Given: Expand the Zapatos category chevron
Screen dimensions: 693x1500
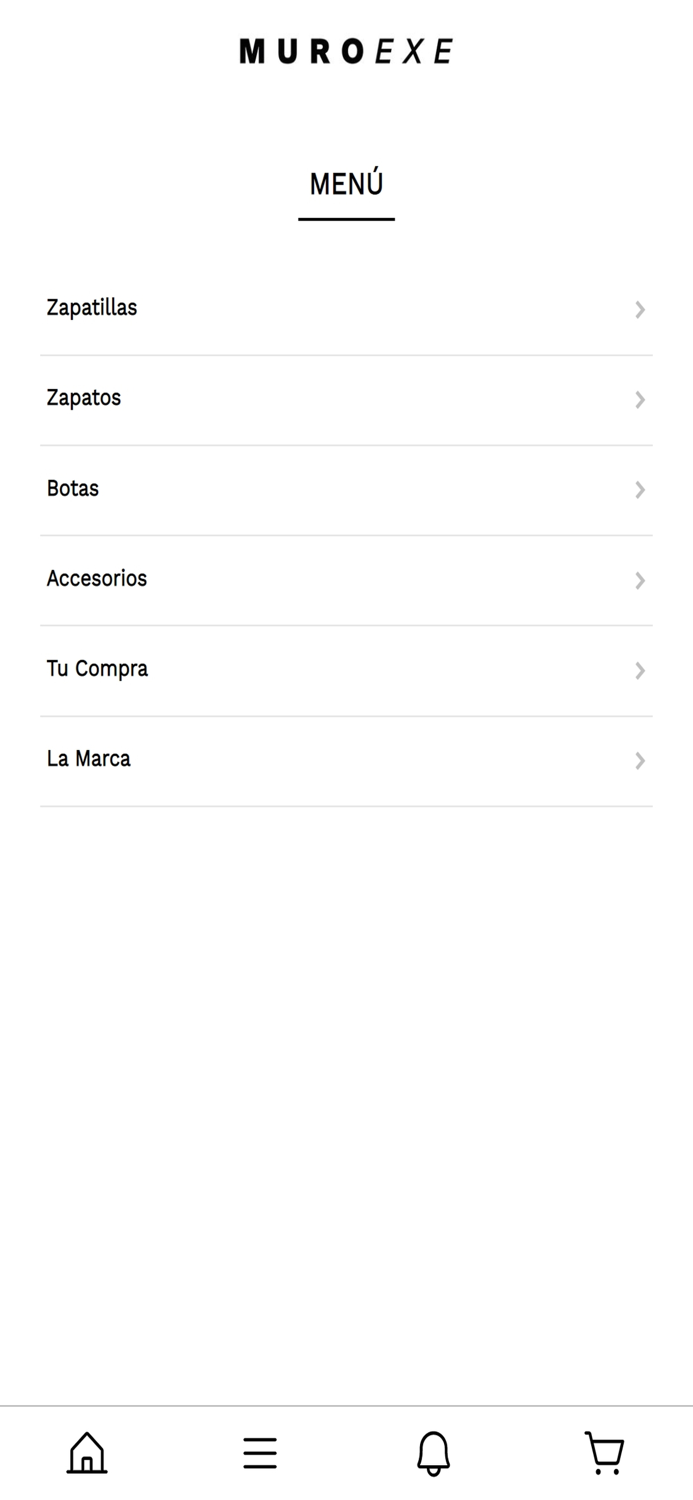Looking at the screenshot, I should pos(640,399).
